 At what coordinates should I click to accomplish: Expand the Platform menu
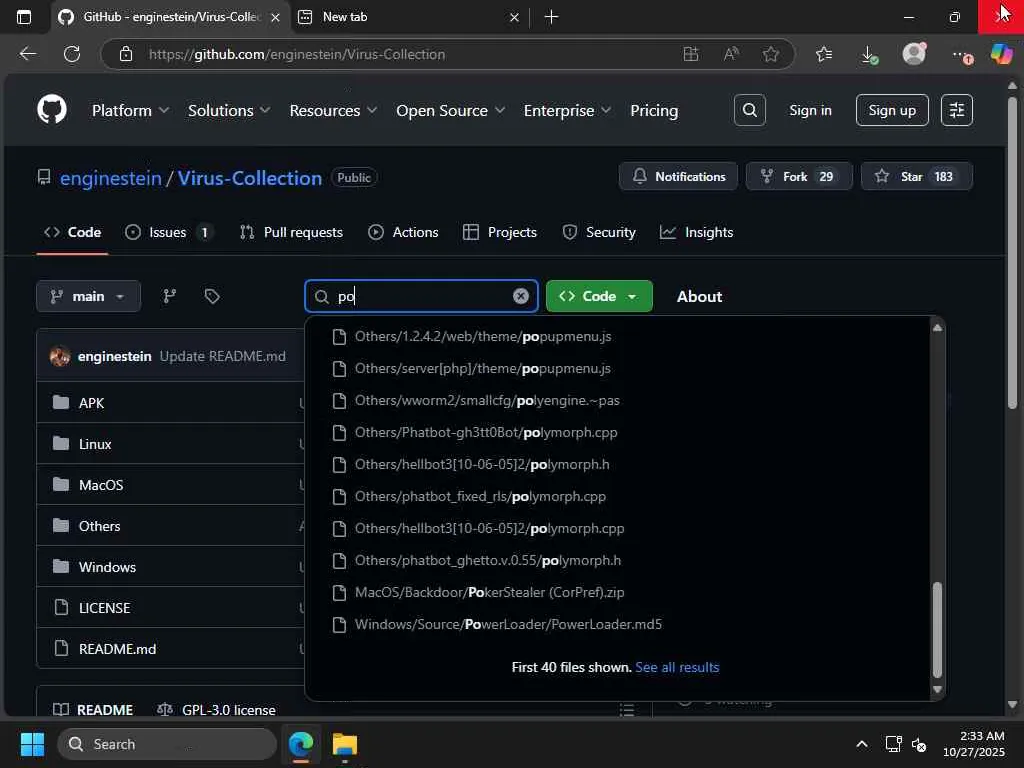pyautogui.click(x=131, y=110)
